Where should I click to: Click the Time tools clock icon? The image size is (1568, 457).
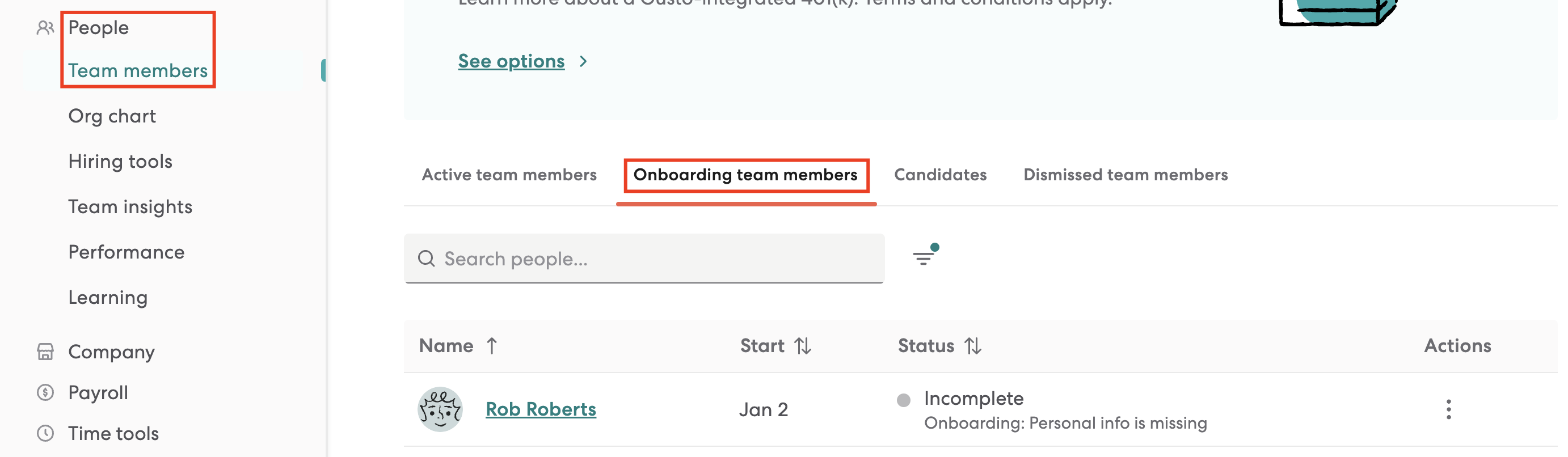(45, 433)
